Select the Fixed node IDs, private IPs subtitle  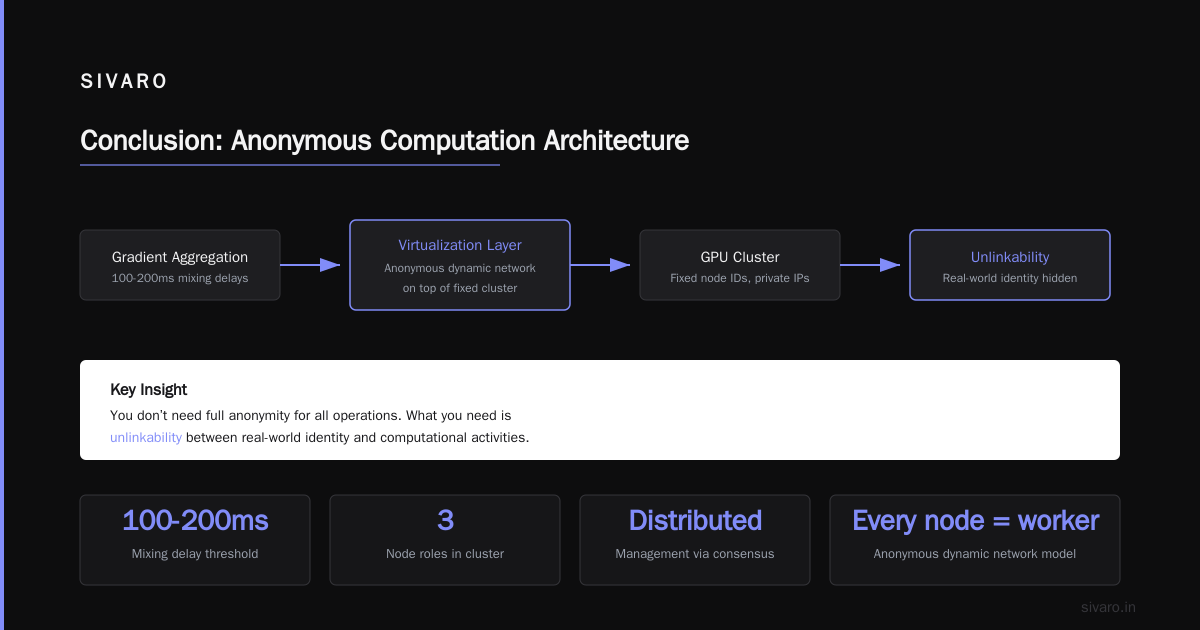[x=740, y=278]
